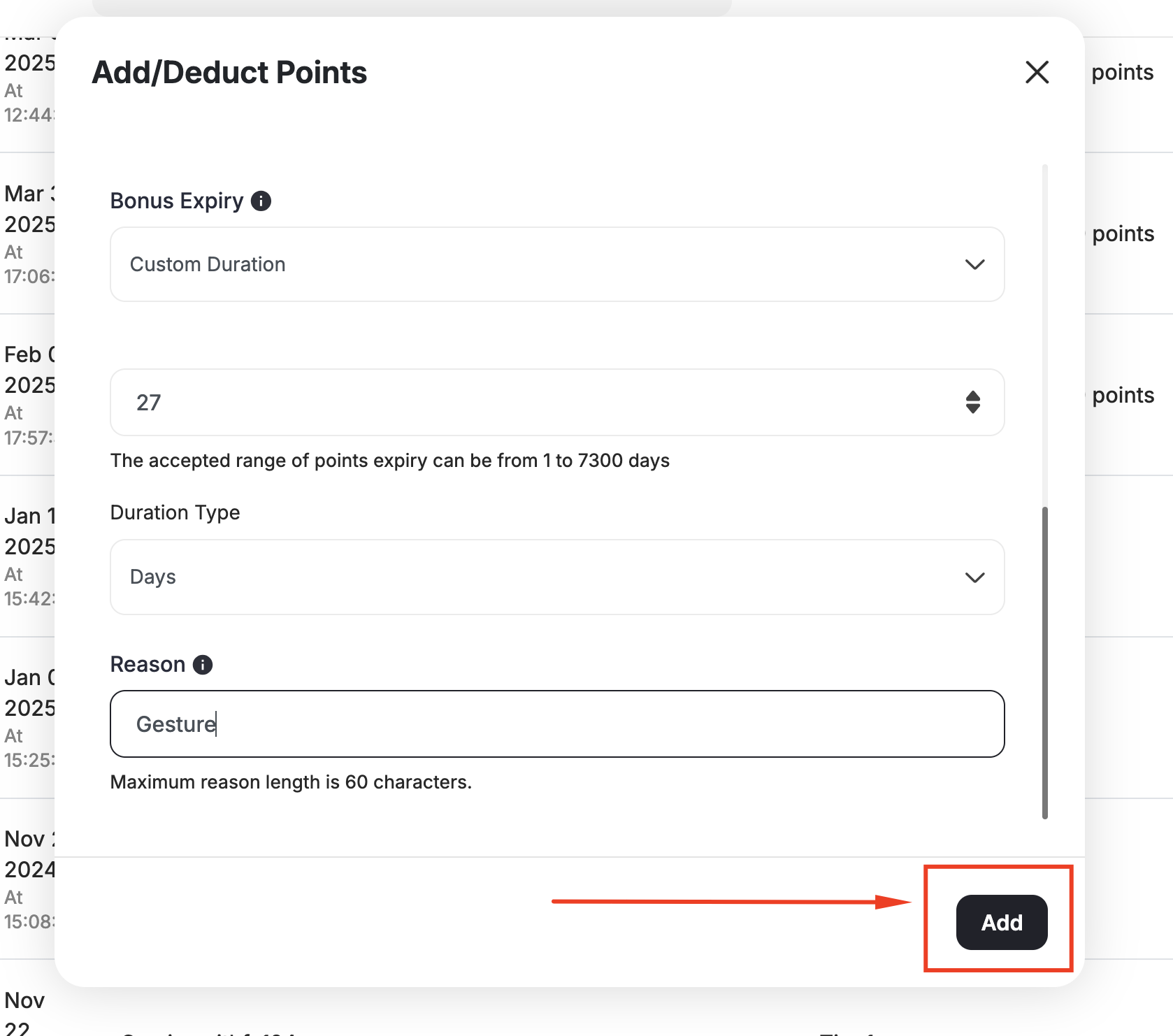Click the Add button to submit points
The height and width of the screenshot is (1036, 1173).
tap(1001, 922)
